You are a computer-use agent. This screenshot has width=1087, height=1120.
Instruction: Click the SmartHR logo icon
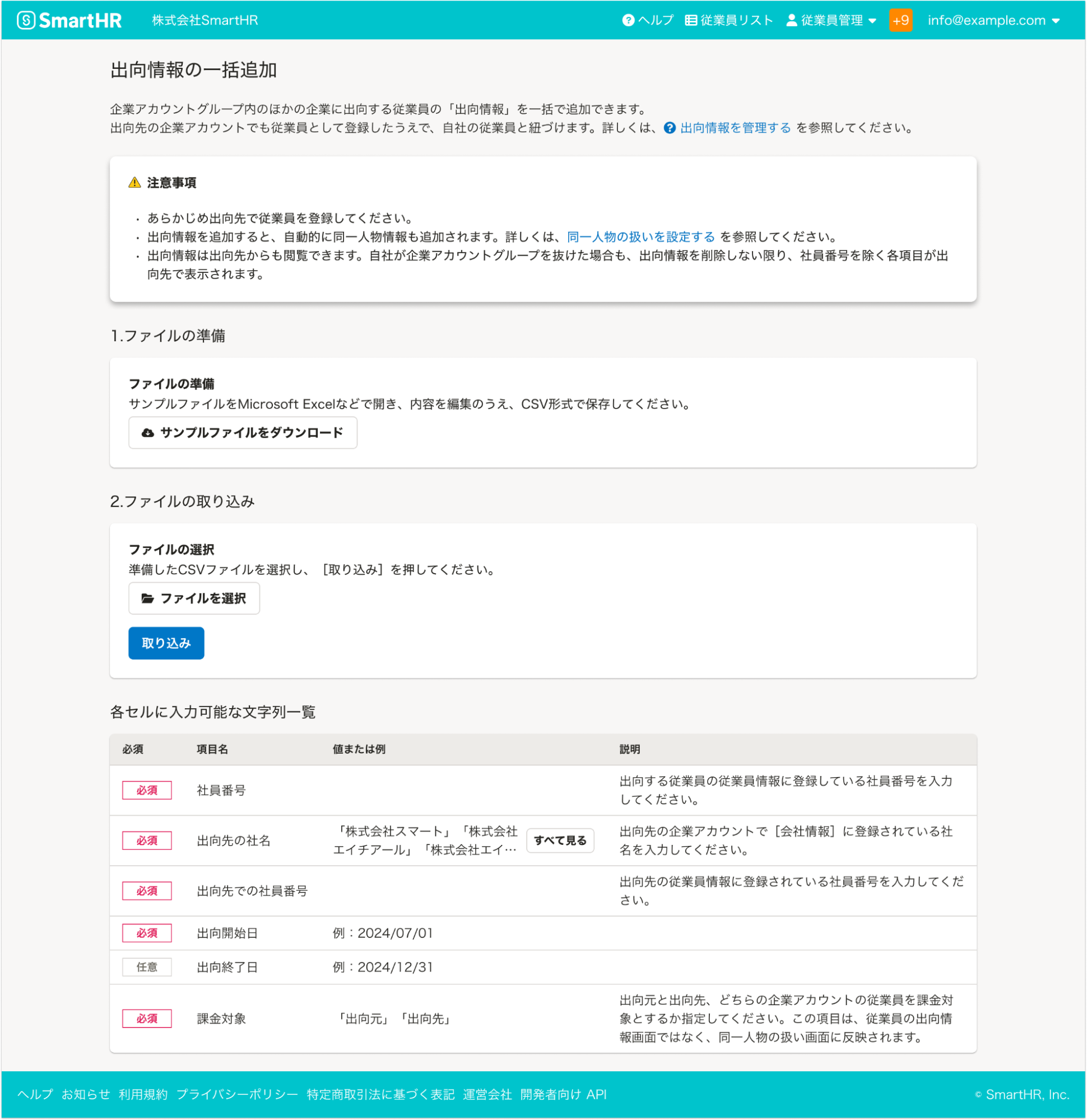point(25,20)
